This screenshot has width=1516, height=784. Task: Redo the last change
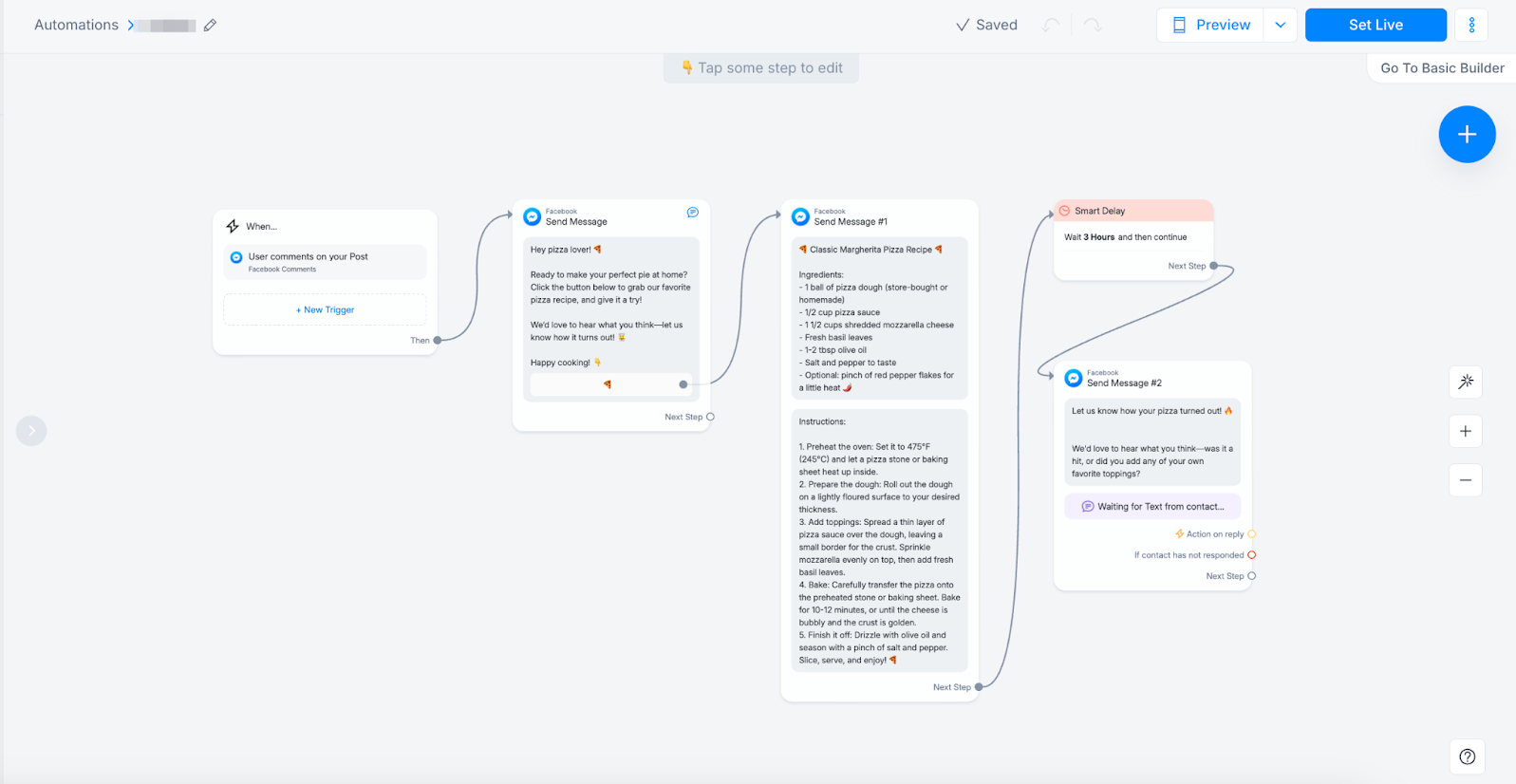click(x=1093, y=26)
